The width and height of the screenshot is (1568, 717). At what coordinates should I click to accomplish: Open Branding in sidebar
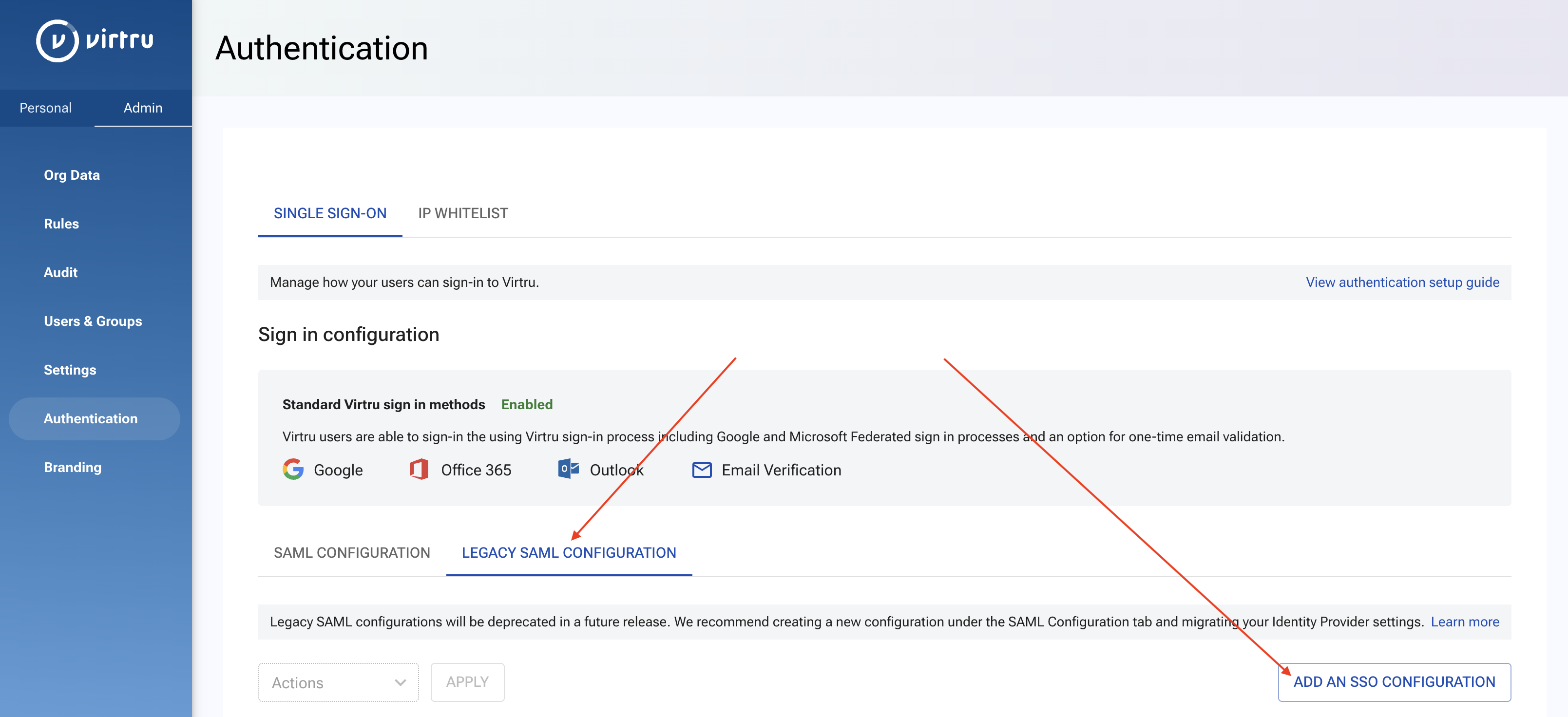pos(73,468)
